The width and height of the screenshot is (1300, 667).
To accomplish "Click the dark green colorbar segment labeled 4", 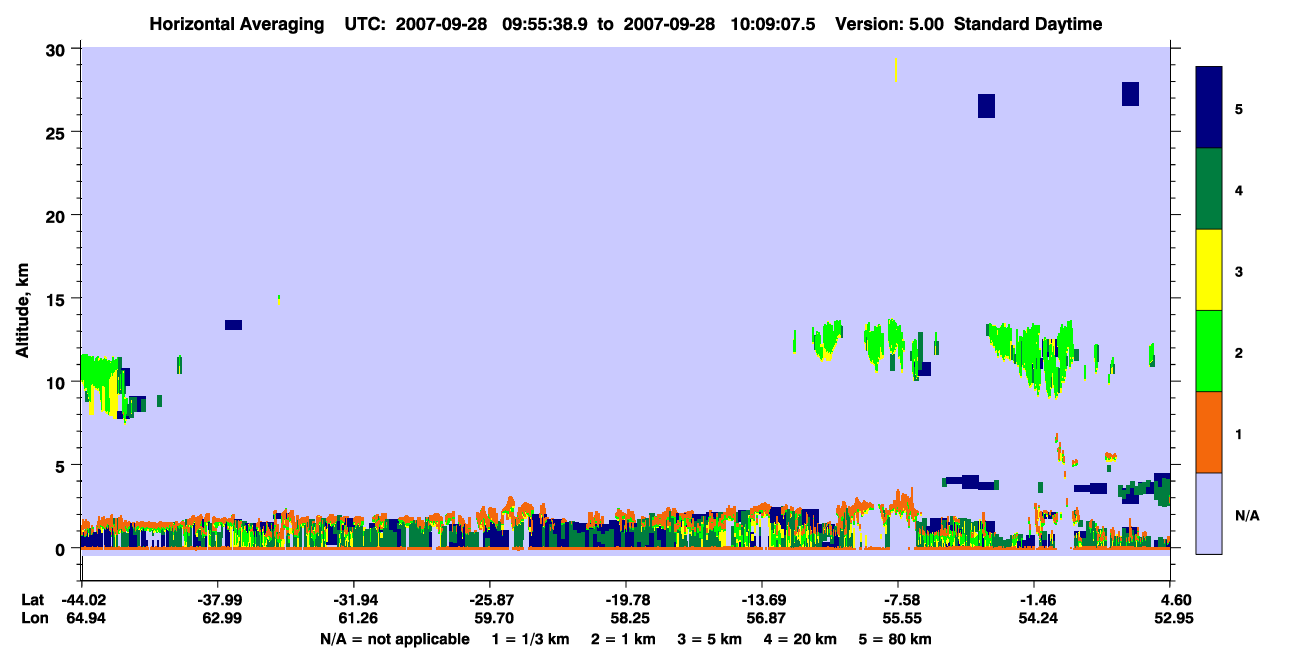I will (1209, 189).
